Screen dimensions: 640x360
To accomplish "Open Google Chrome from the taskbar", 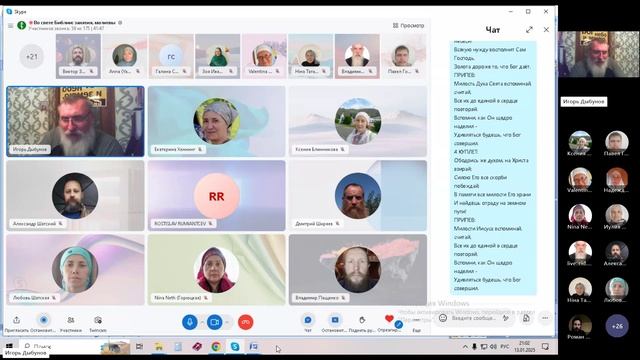I will [216, 347].
